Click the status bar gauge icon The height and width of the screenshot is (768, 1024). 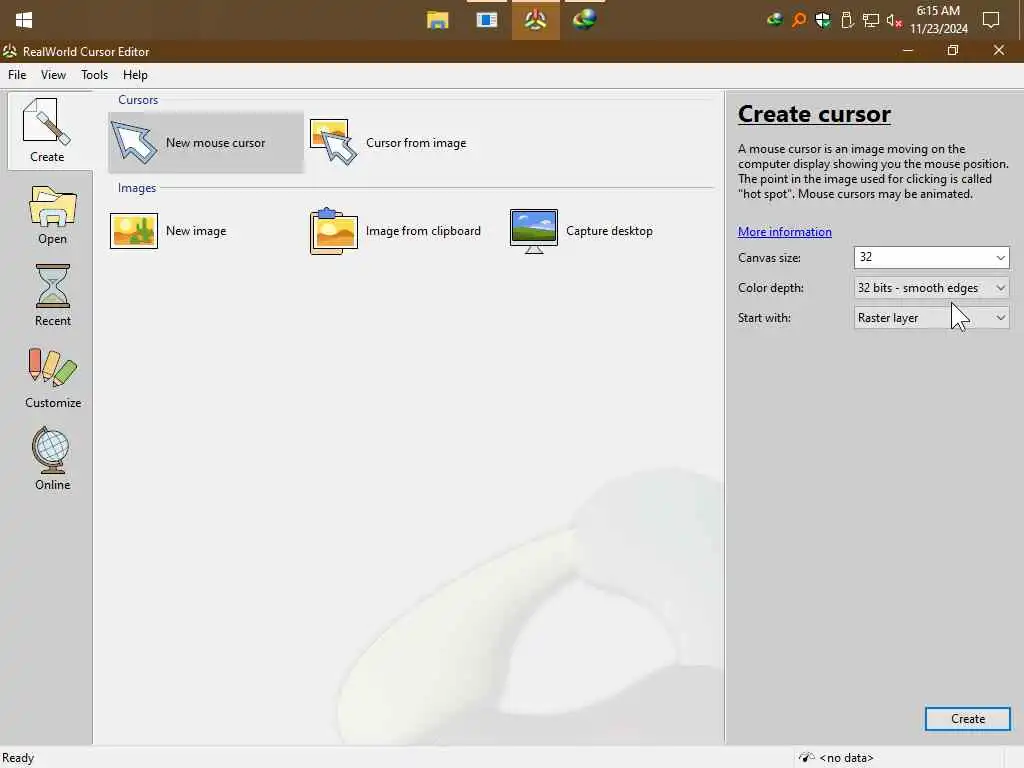pos(807,758)
